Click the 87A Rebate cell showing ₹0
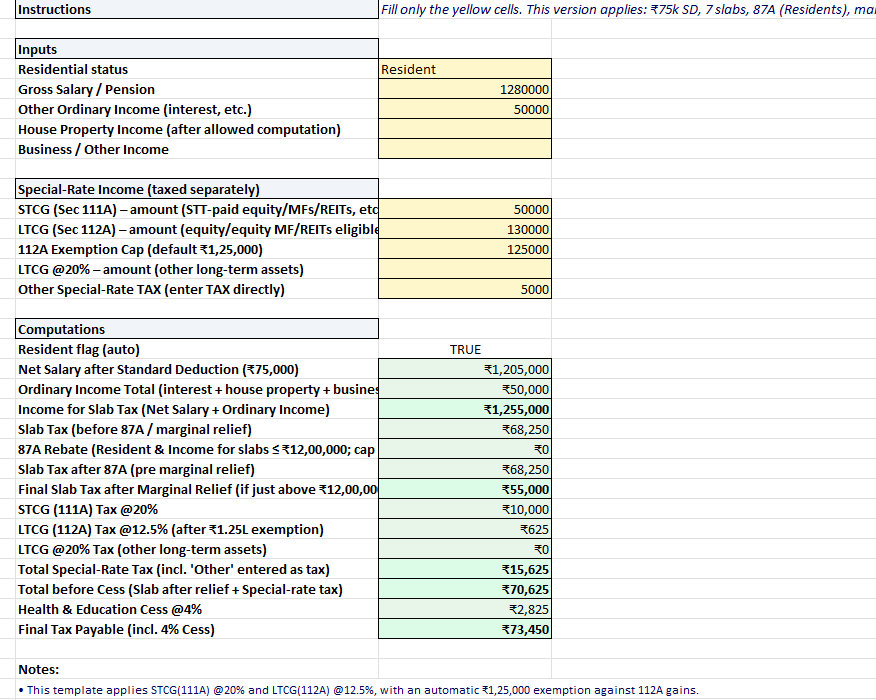This screenshot has height=700, width=876. point(464,449)
